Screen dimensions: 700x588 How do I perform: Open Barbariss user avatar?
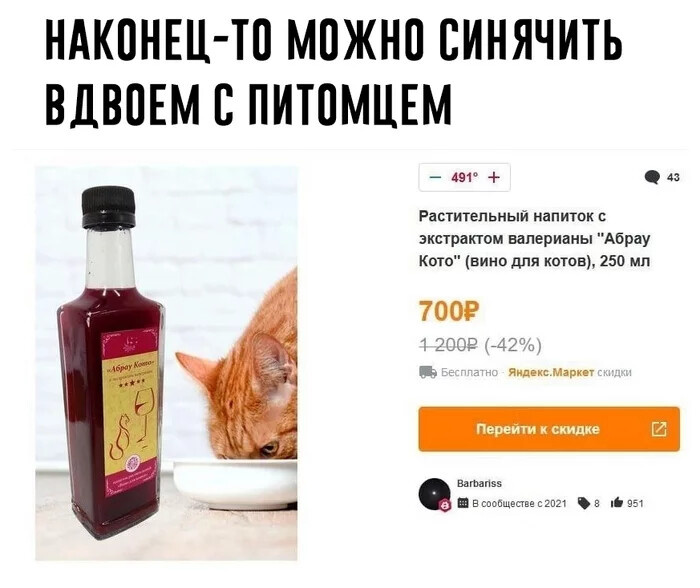pos(434,494)
